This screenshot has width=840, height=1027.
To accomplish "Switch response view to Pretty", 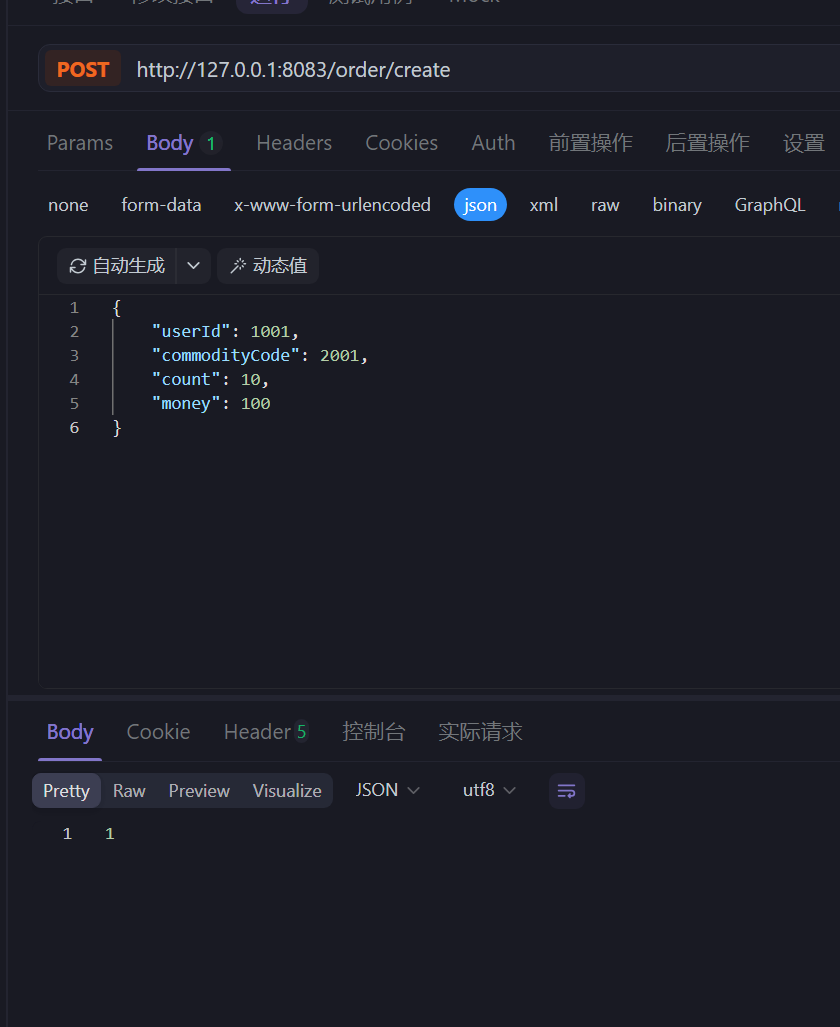I will pos(66,791).
